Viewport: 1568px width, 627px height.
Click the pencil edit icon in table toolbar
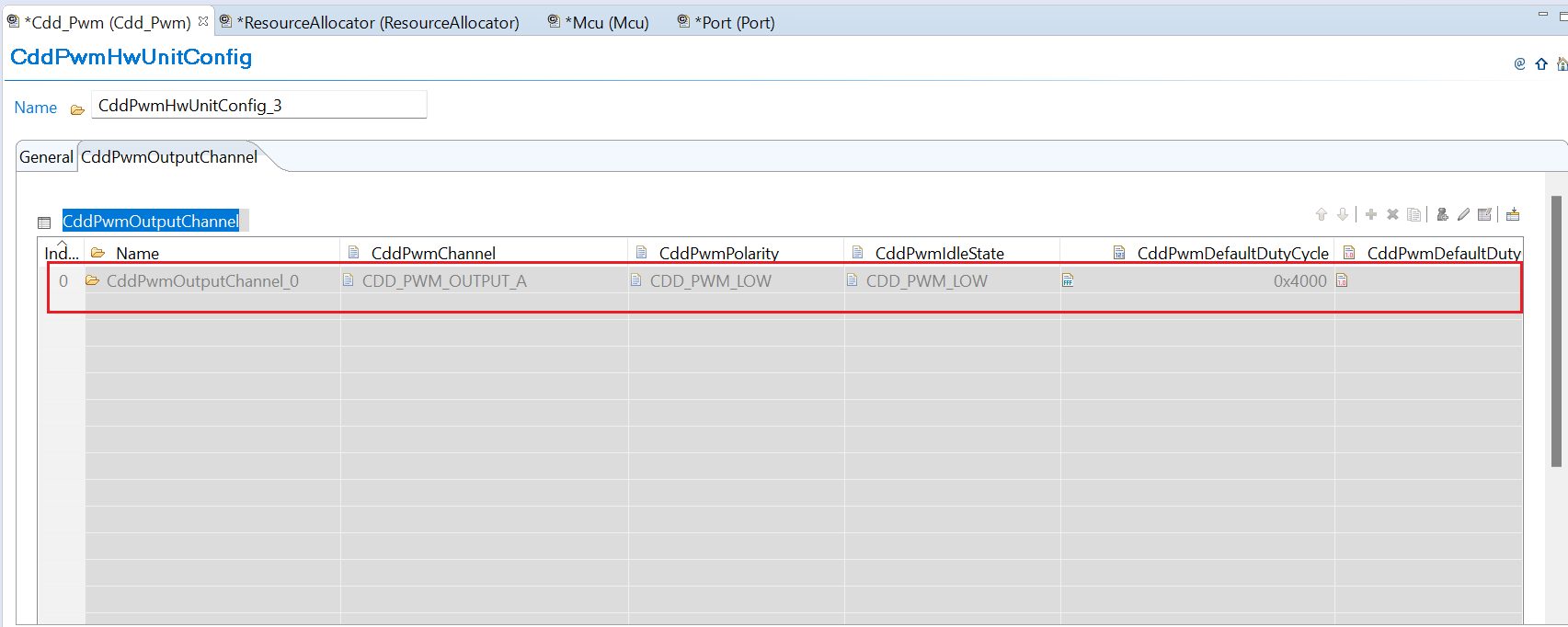pos(1463,214)
